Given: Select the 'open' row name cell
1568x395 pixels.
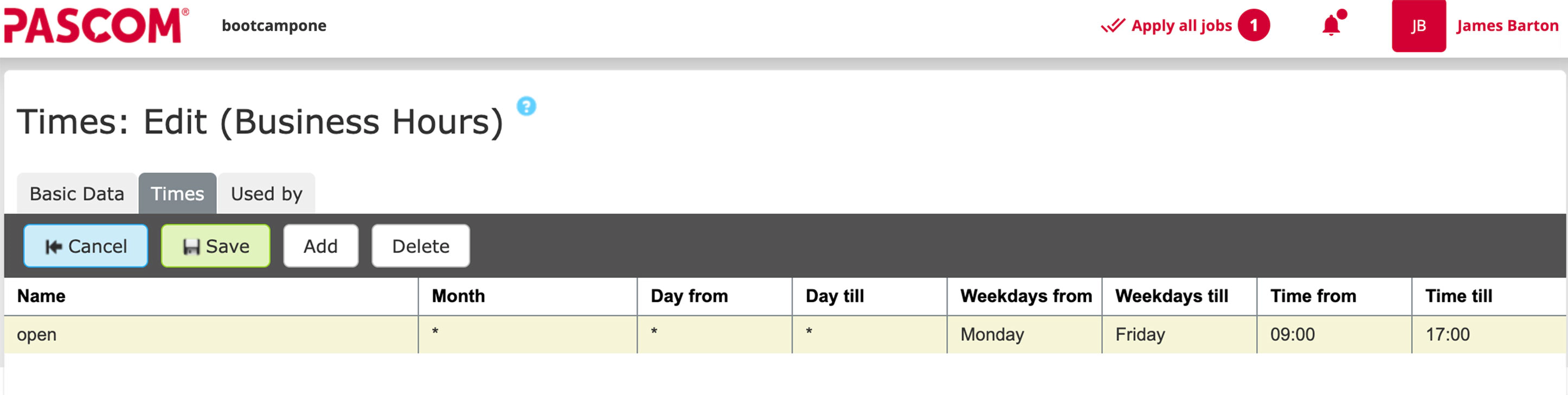Looking at the screenshot, I should (211, 335).
